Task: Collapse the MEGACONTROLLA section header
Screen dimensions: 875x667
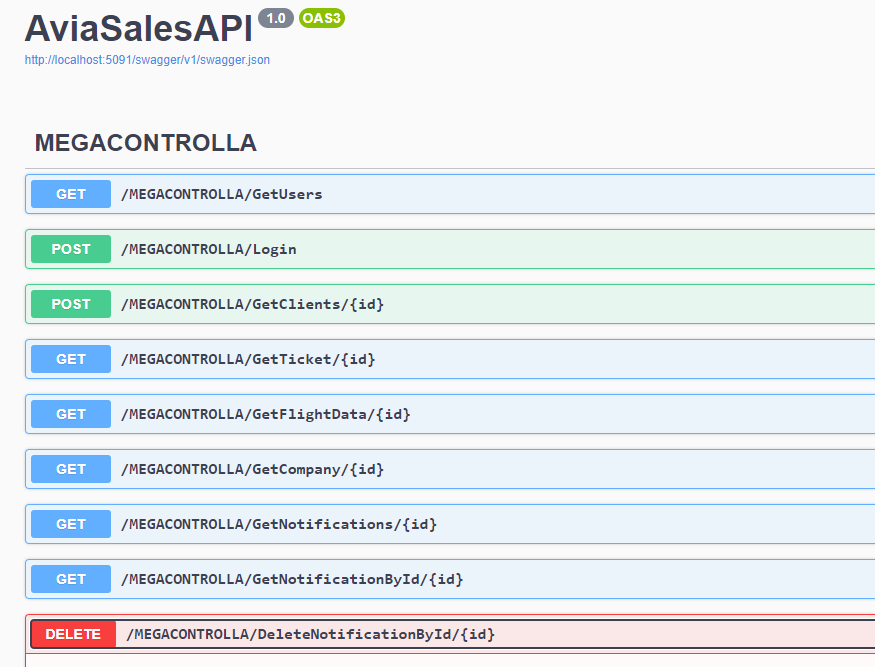Action: [145, 143]
